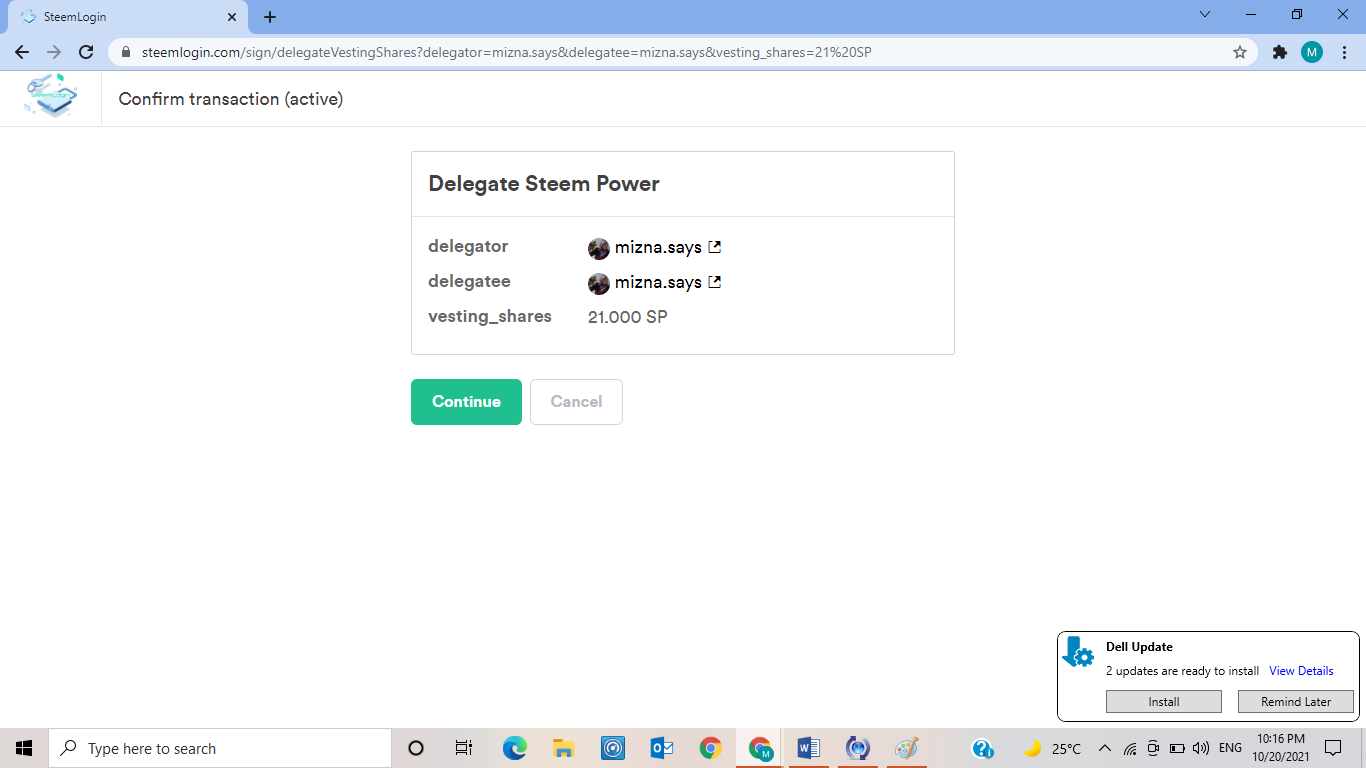The height and width of the screenshot is (768, 1366).
Task: Minimize the Chrome window
Action: 1251,15
